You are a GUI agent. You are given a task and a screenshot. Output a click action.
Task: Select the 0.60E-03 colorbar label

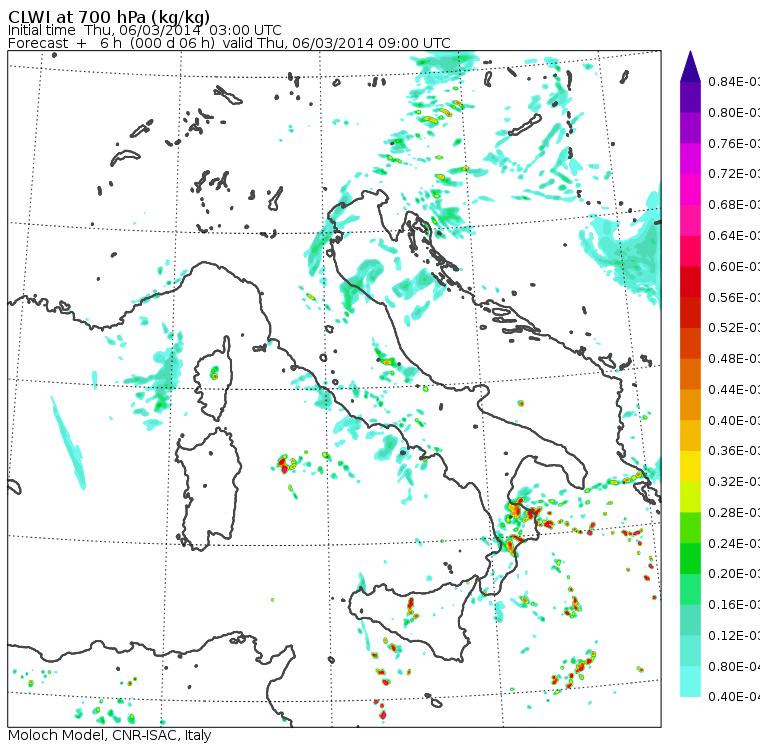[x=734, y=267]
